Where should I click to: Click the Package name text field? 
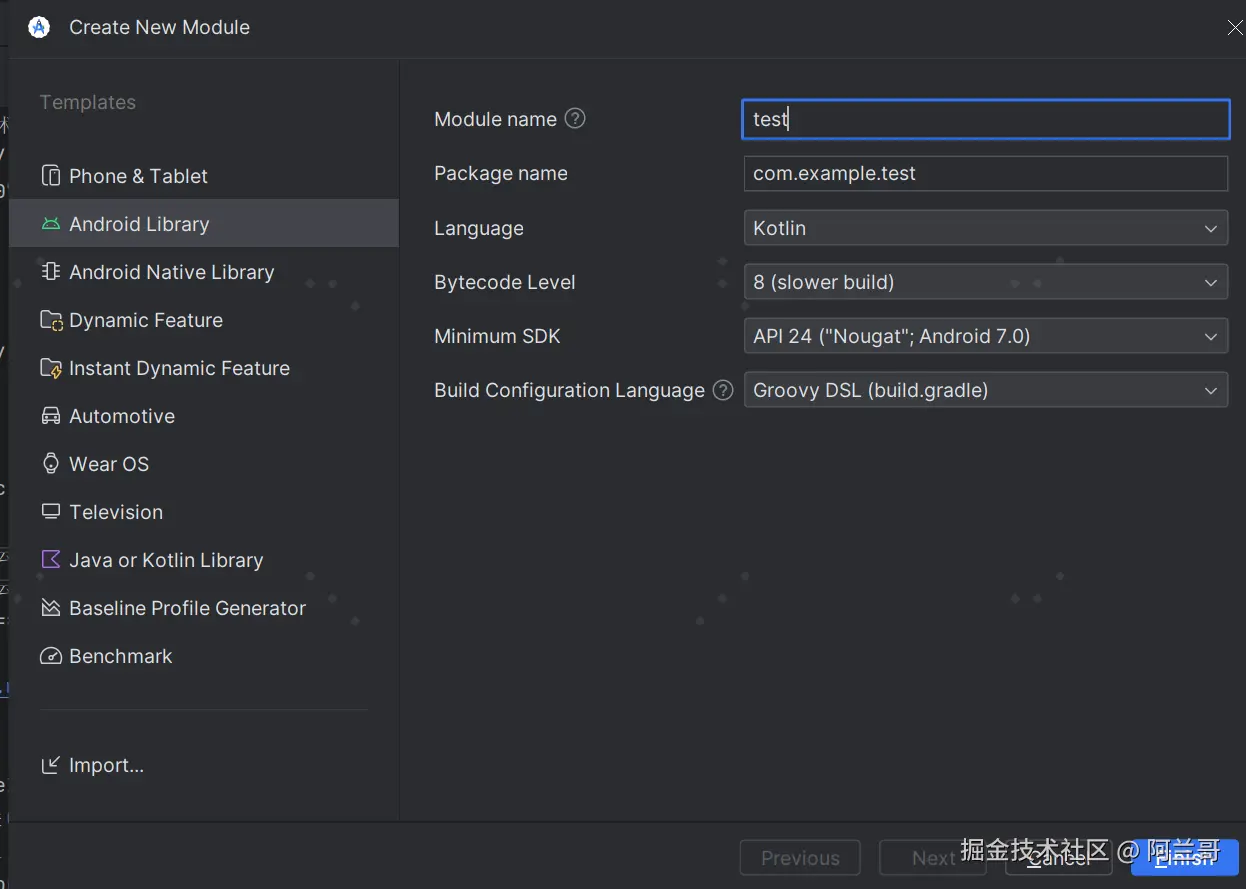point(986,173)
